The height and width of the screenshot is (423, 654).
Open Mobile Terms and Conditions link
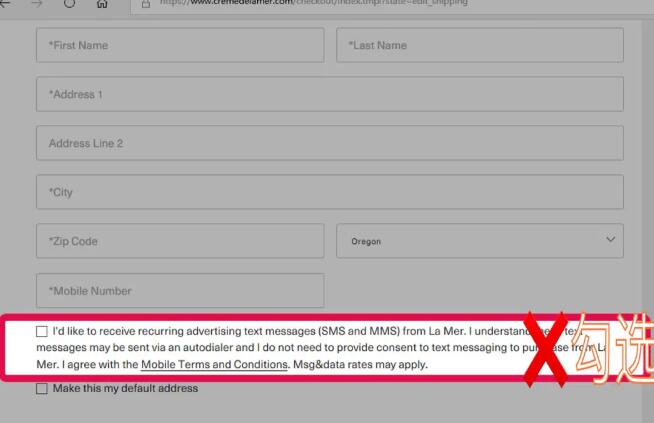[x=214, y=364]
